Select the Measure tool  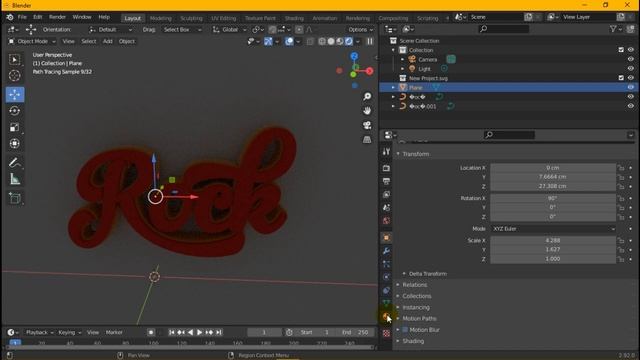tap(15, 179)
